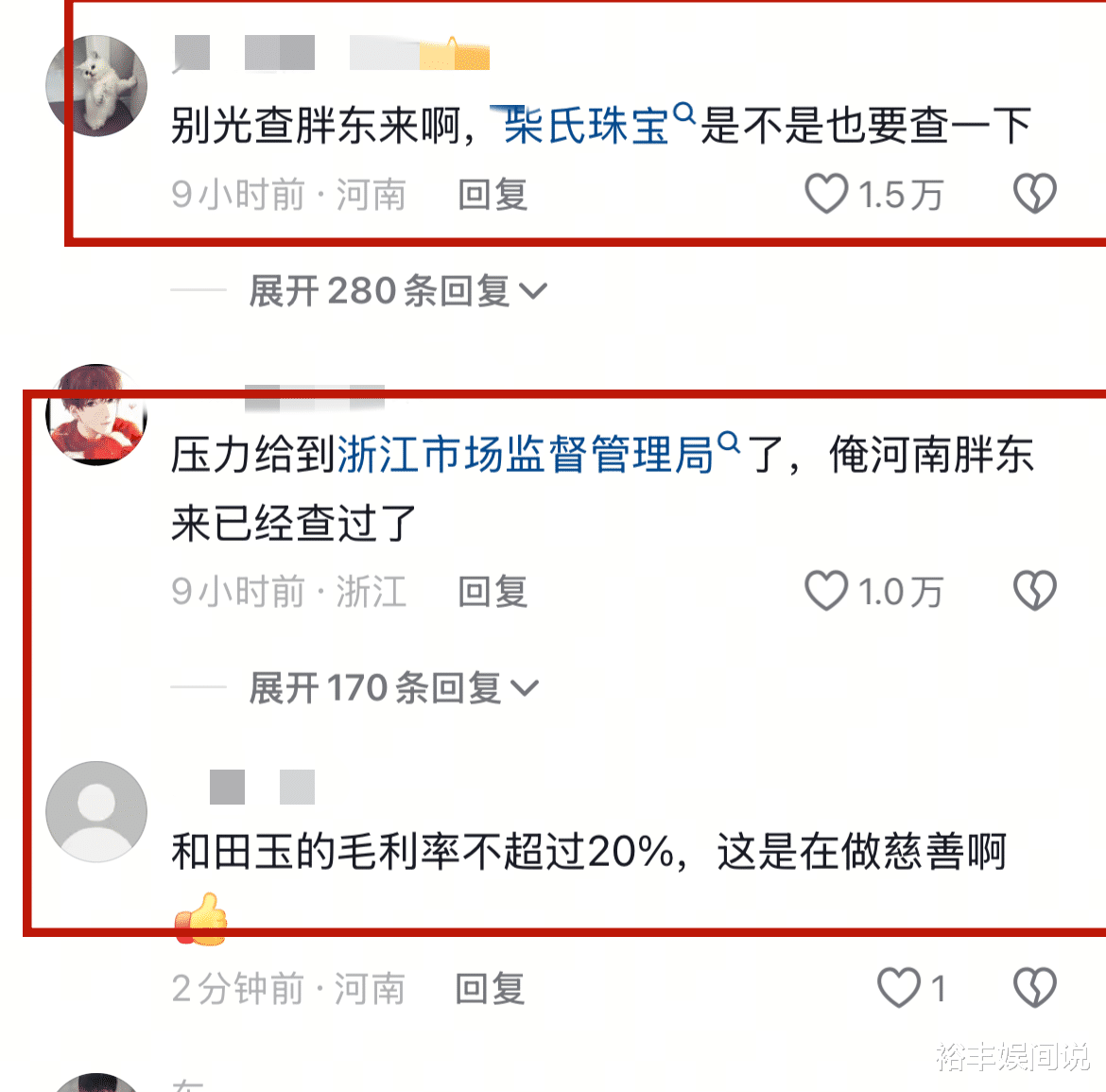Reply to the 9小时前 浙江 comment
The height and width of the screenshot is (1092, 1106).
tap(493, 591)
